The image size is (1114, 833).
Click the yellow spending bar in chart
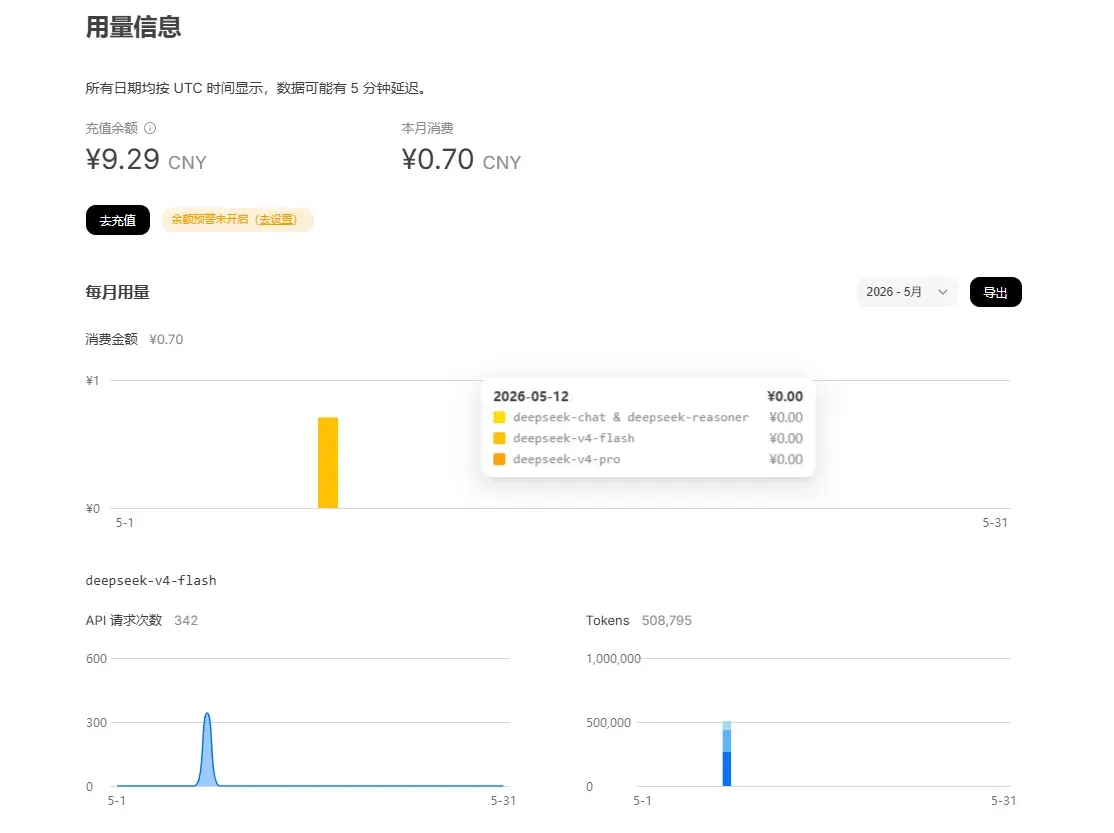[328, 463]
